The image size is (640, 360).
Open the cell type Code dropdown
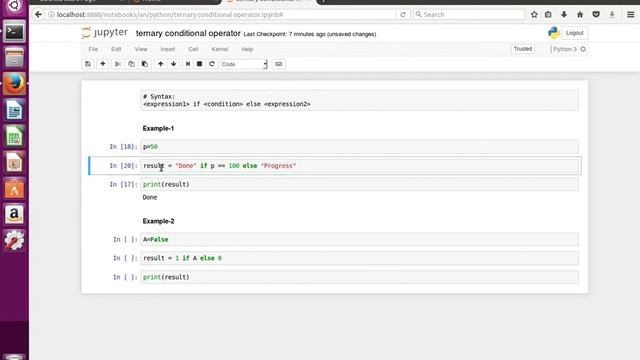(x=244, y=64)
